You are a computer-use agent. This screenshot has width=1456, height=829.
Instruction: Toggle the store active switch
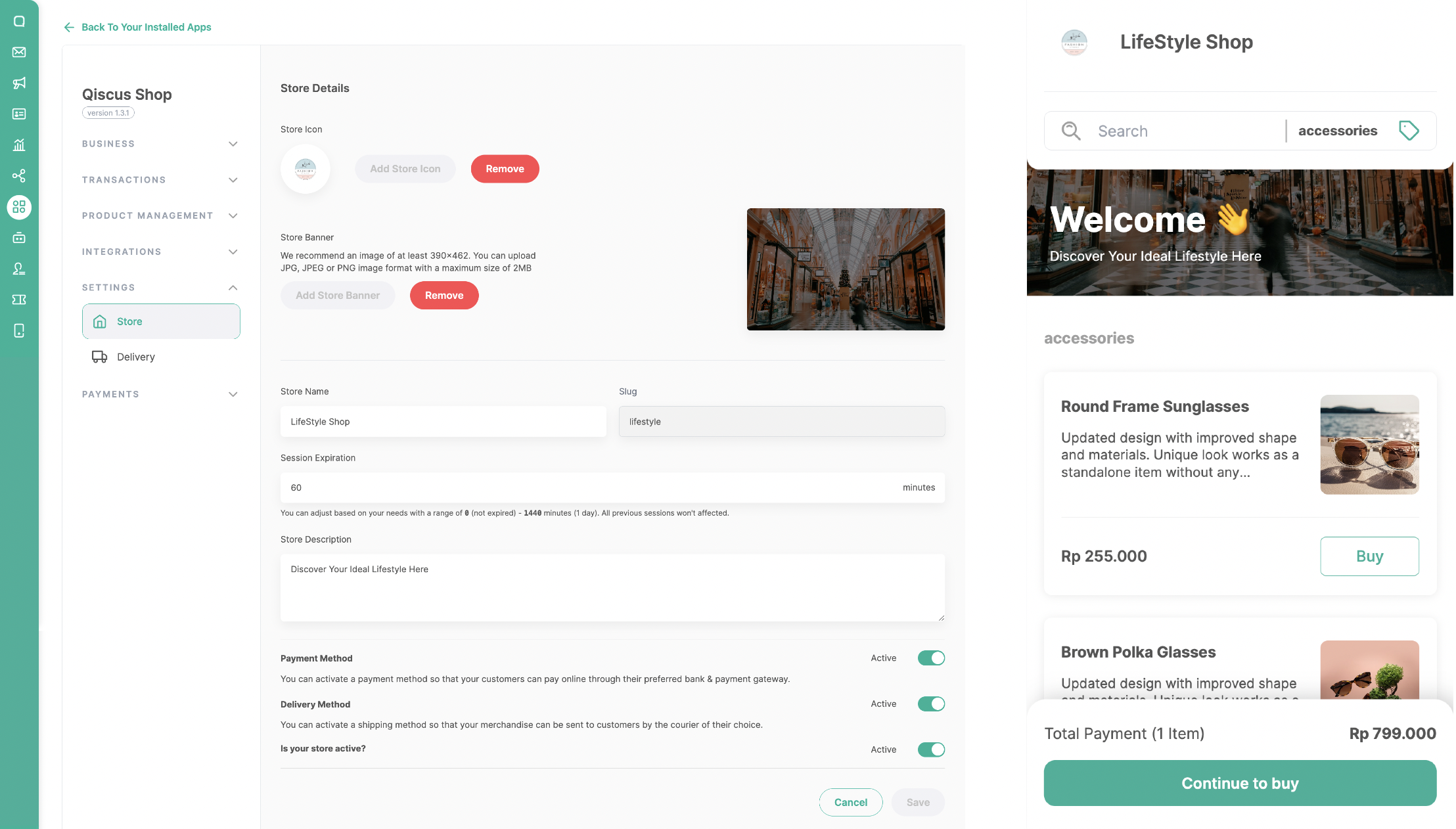(x=931, y=750)
